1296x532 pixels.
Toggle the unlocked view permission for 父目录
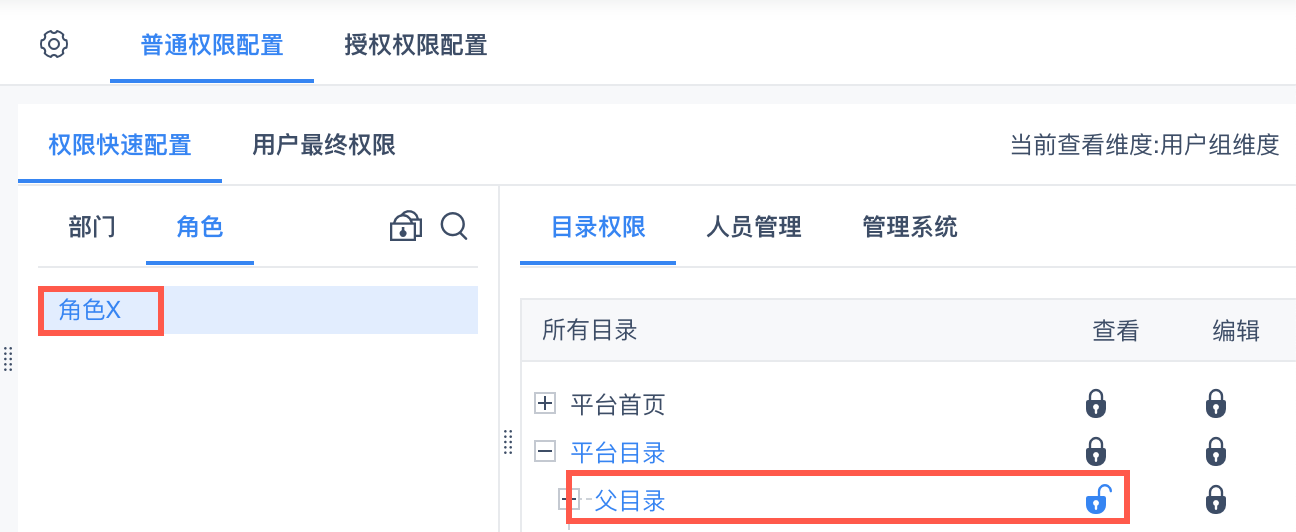pos(1098,498)
